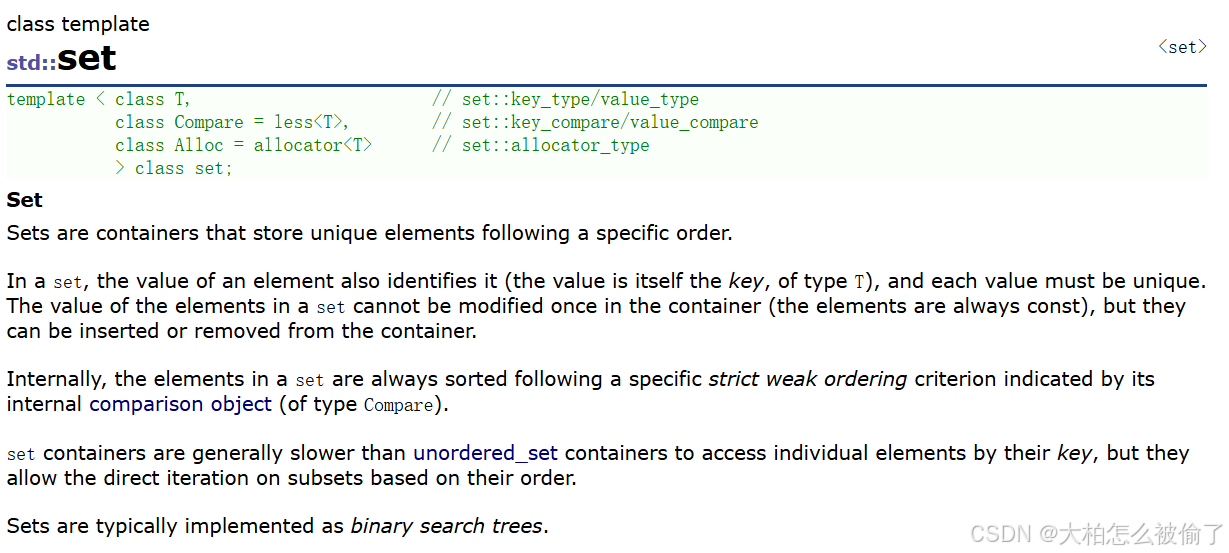Click the italic "strict weak ordering" phrase
Image resolution: width=1229 pixels, height=553 pixels.
[808, 379]
